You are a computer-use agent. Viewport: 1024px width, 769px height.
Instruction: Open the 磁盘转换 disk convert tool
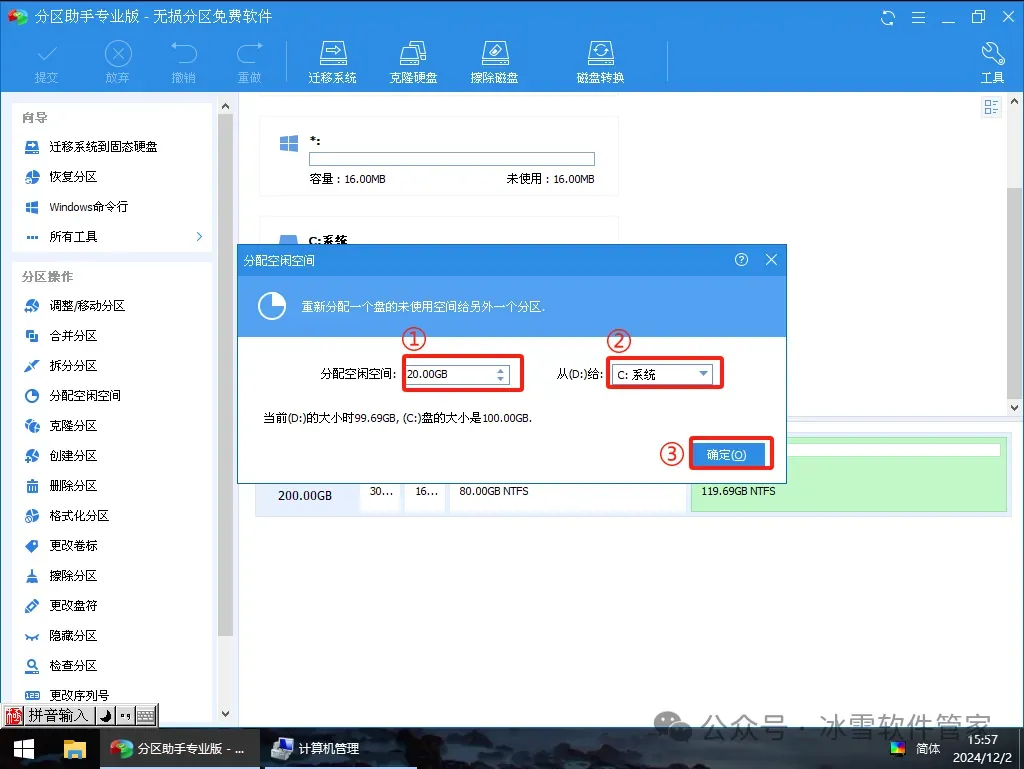600,63
